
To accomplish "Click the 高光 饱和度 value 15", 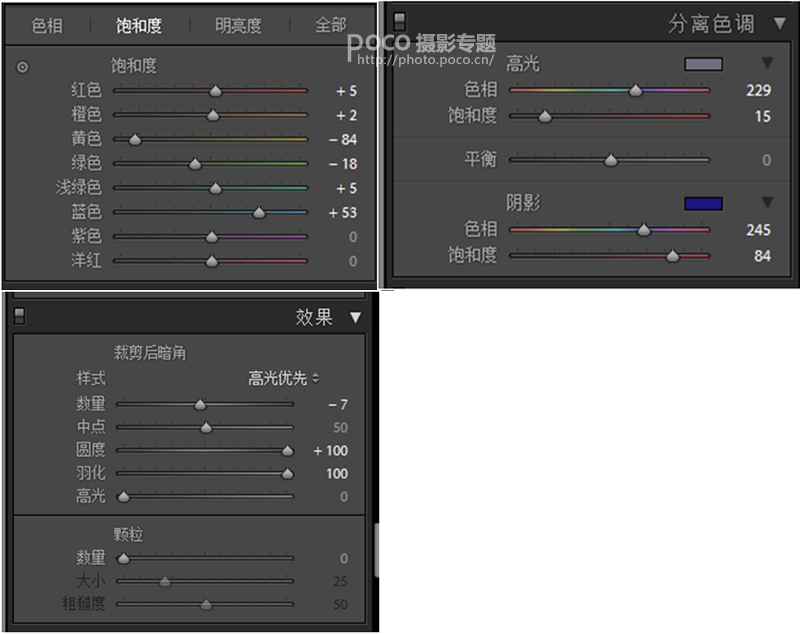I will 763,117.
